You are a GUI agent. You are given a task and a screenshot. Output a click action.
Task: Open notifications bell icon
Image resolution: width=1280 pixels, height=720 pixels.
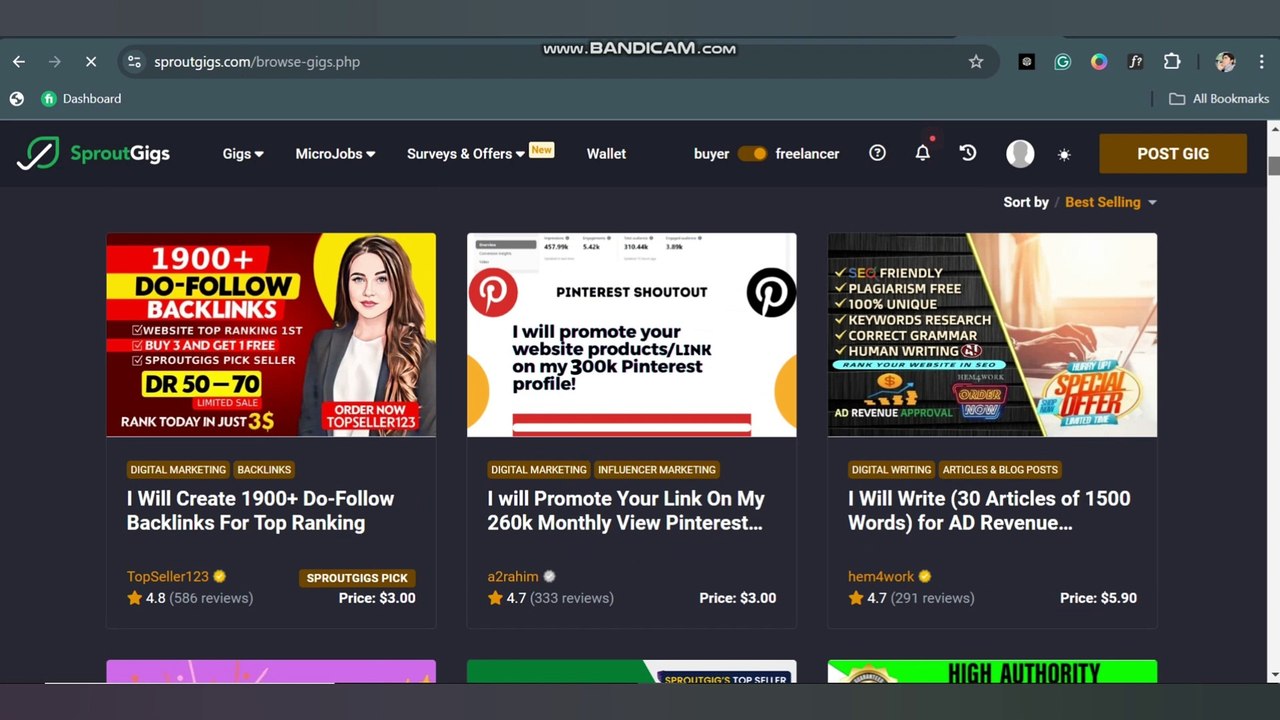pos(923,153)
